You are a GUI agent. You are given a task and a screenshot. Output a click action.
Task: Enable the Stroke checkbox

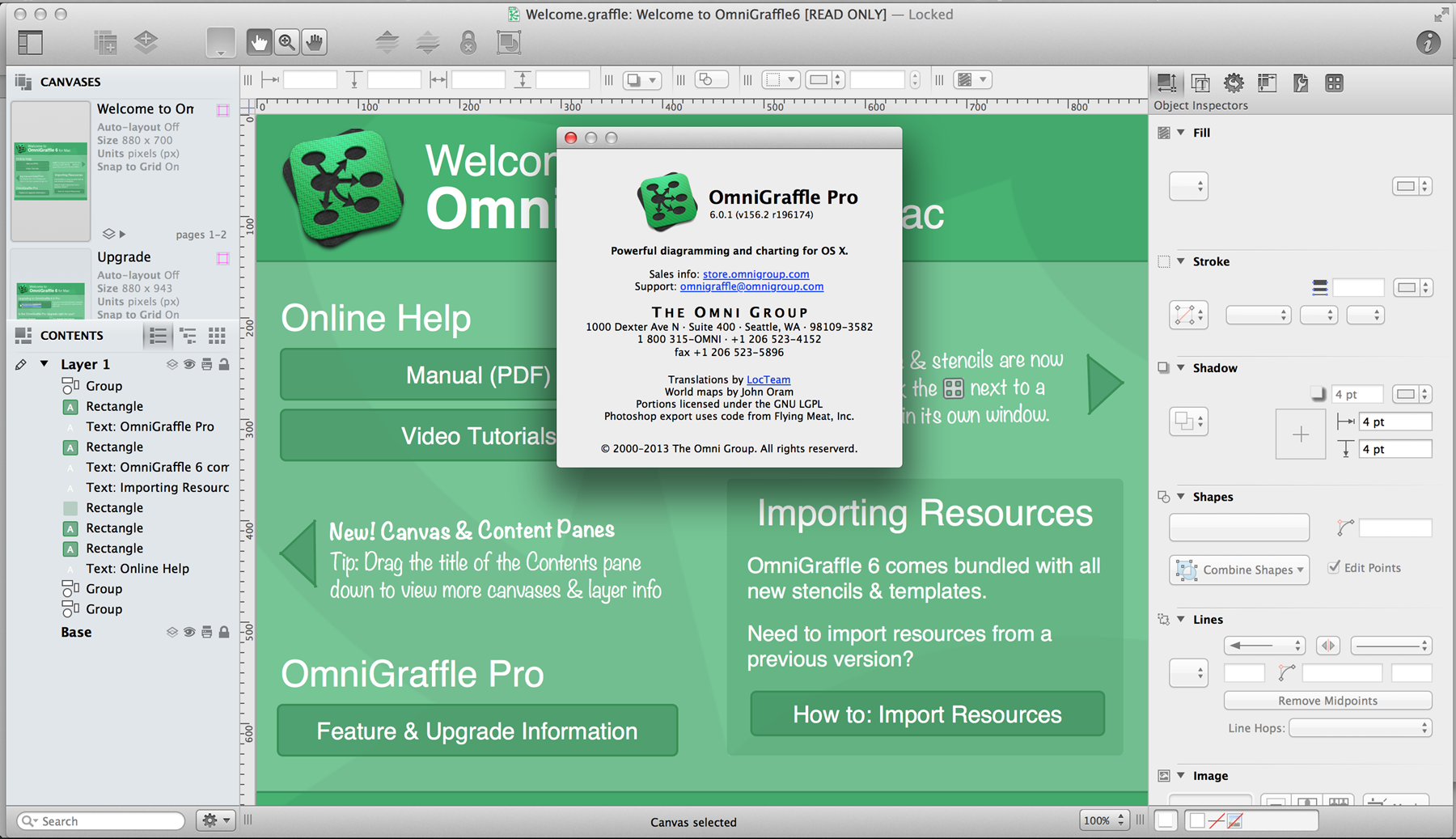1163,261
